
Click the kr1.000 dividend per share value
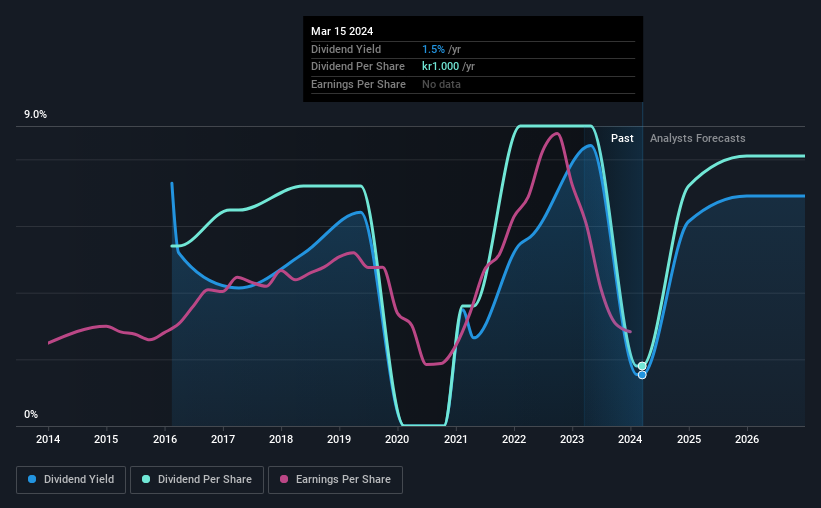(440, 67)
